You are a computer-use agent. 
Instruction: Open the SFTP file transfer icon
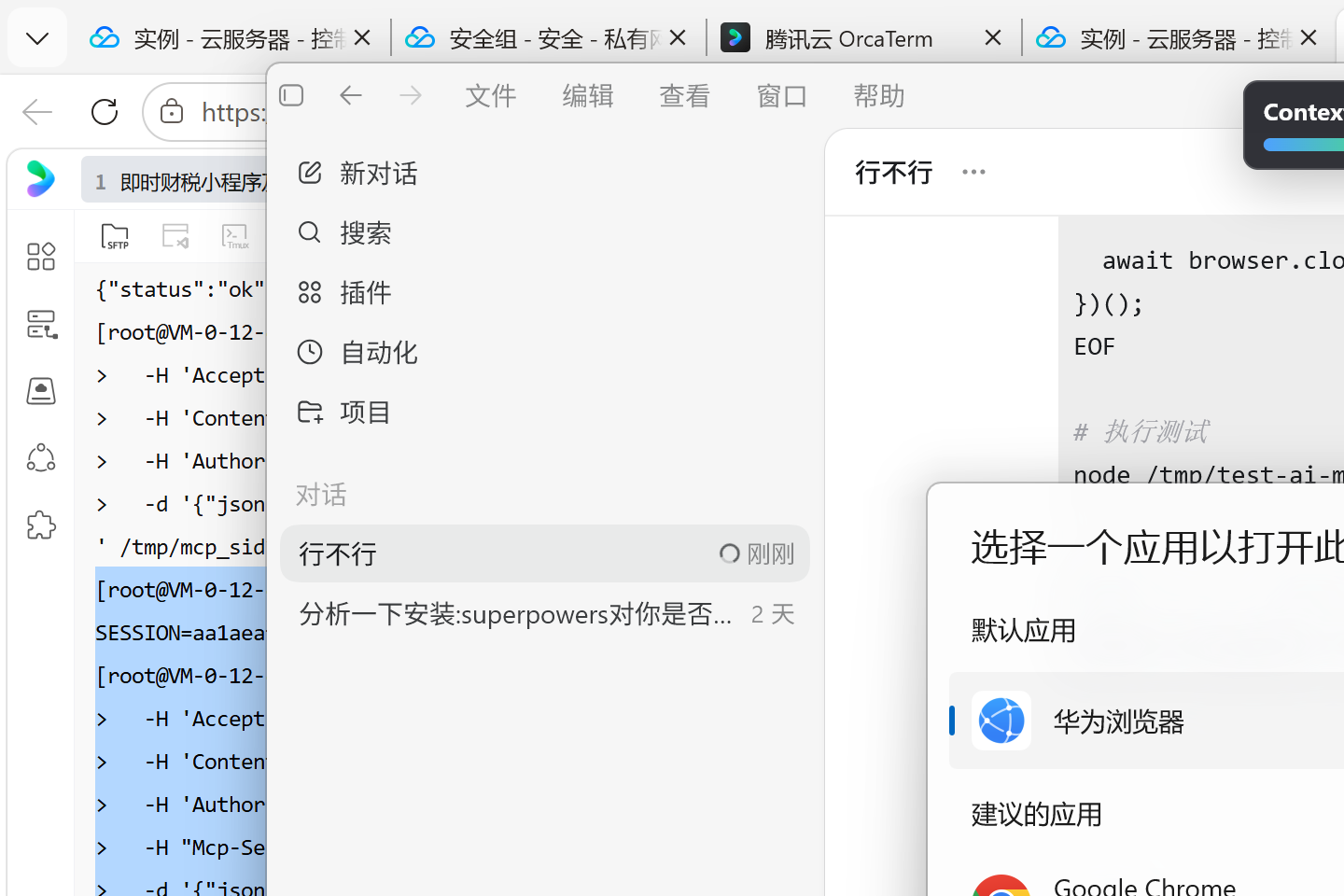116,236
